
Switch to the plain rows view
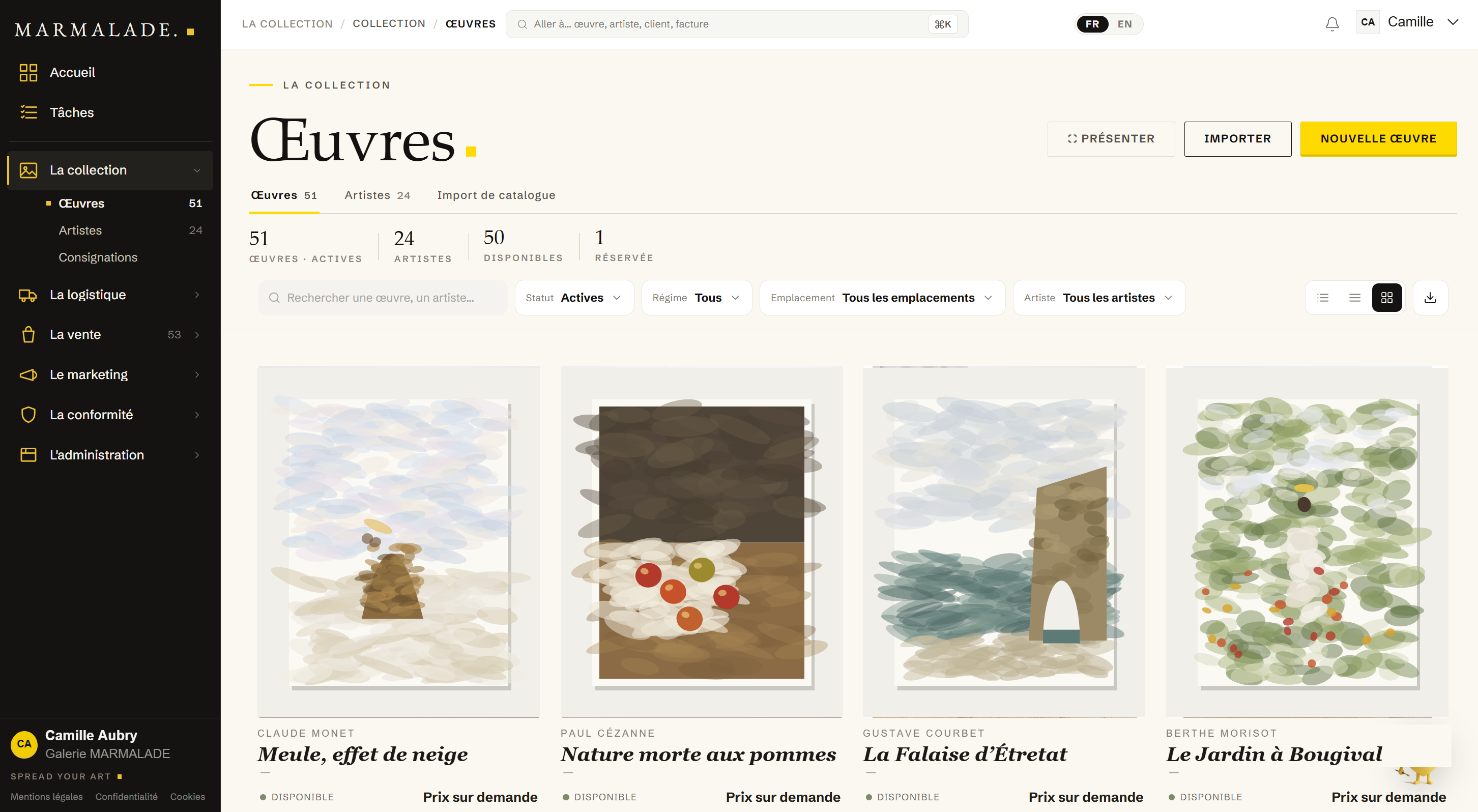[x=1355, y=297]
